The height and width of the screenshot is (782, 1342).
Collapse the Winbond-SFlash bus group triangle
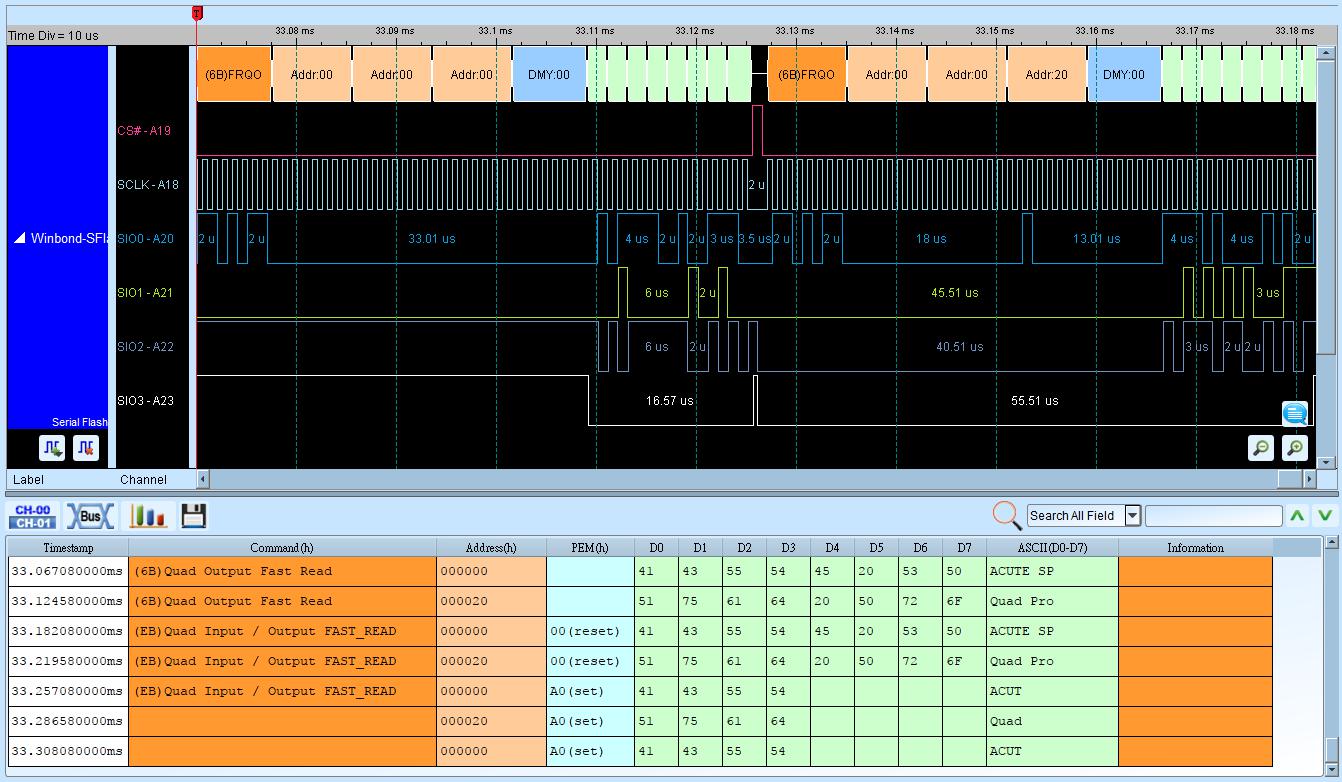coord(20,238)
